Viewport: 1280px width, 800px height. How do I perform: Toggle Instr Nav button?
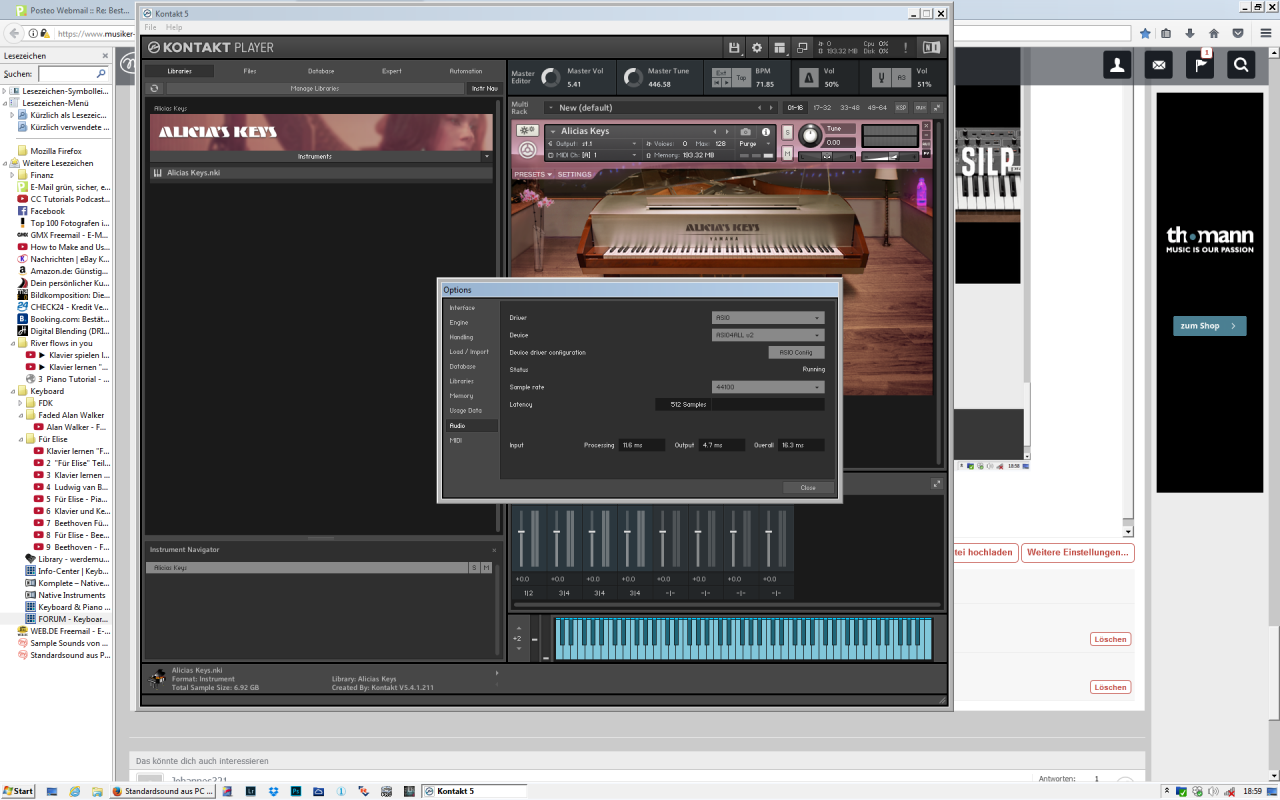pos(484,88)
